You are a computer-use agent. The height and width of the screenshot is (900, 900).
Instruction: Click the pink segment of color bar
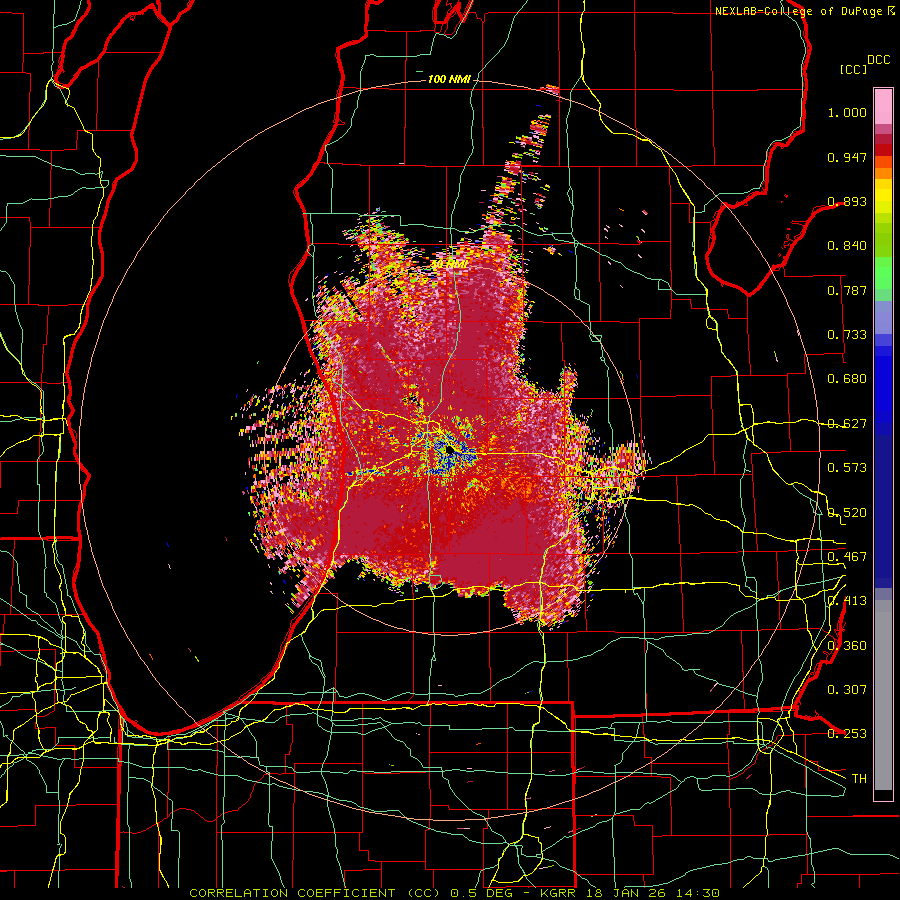point(883,106)
